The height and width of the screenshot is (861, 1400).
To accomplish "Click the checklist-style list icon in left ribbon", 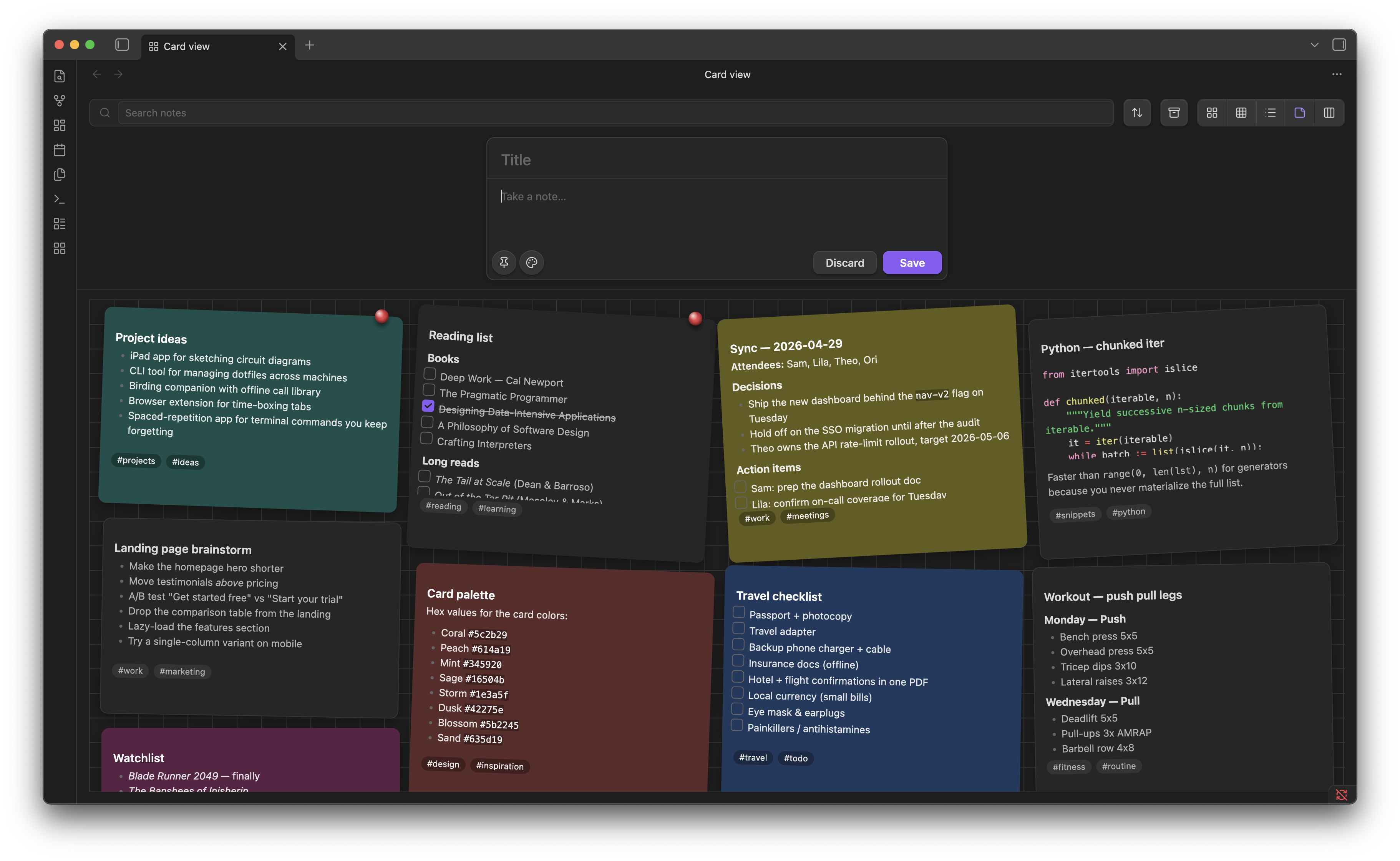I will [x=59, y=224].
